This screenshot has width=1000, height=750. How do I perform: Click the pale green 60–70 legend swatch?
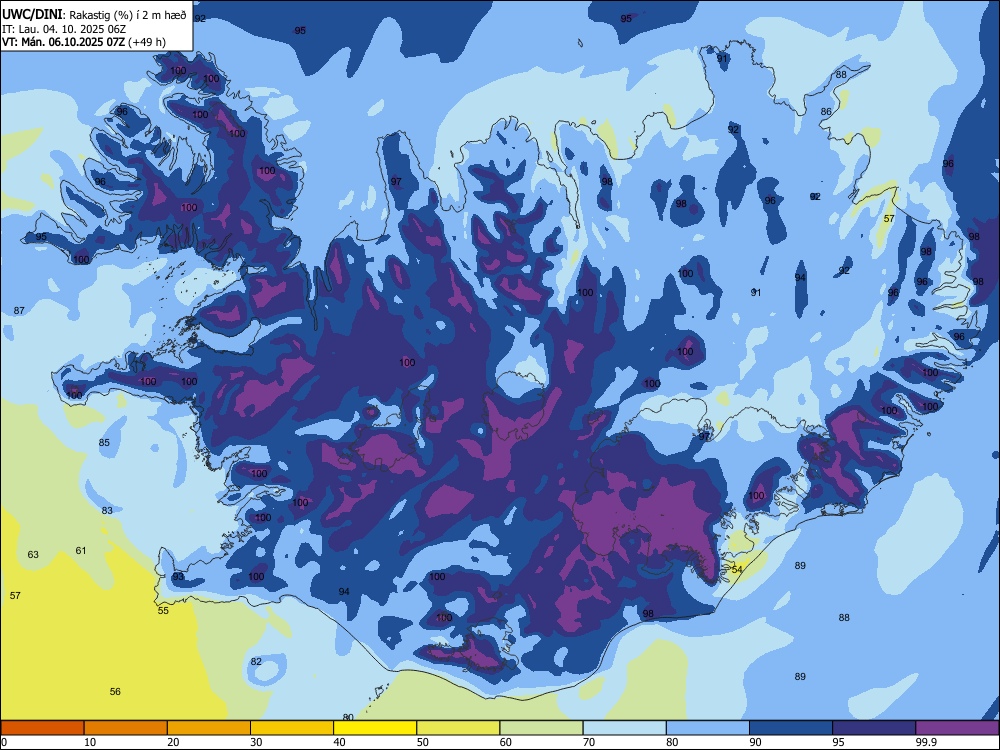541,728
